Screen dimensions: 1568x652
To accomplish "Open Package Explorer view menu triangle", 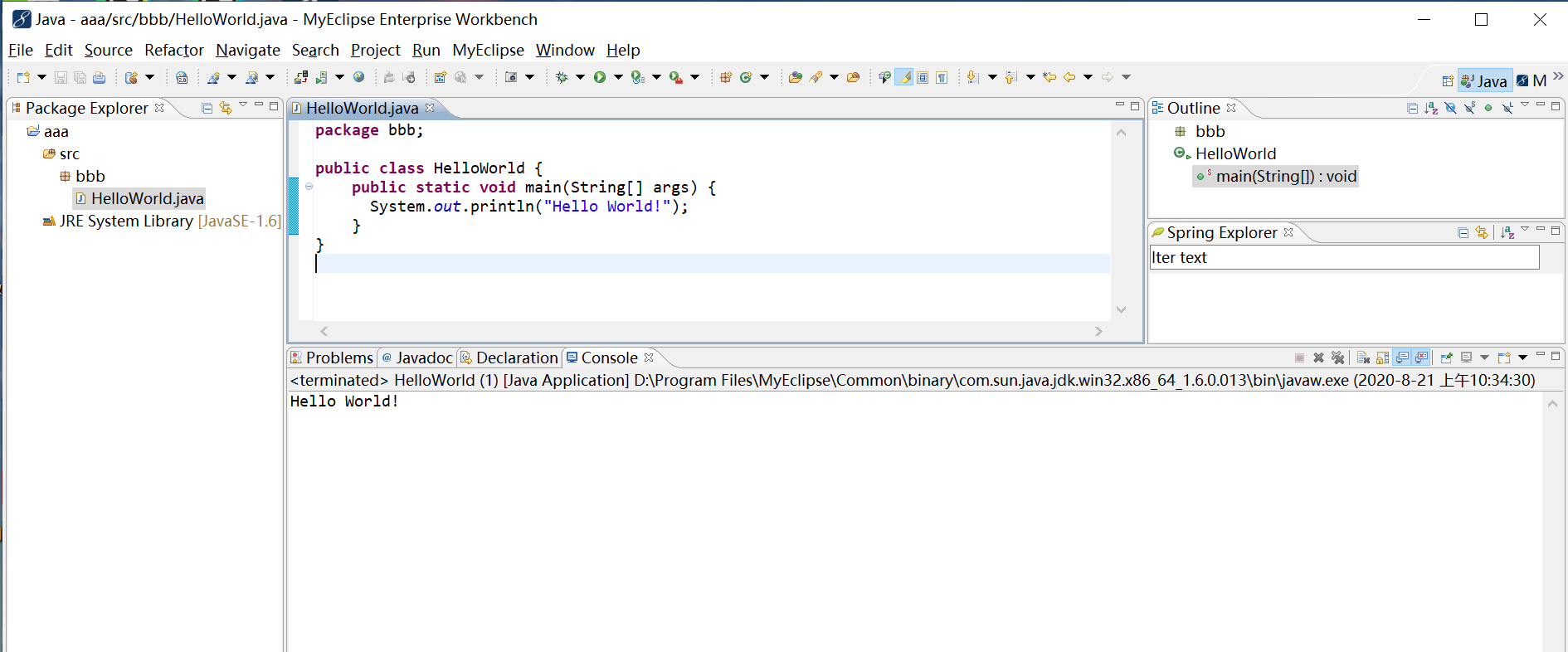I will [x=243, y=105].
